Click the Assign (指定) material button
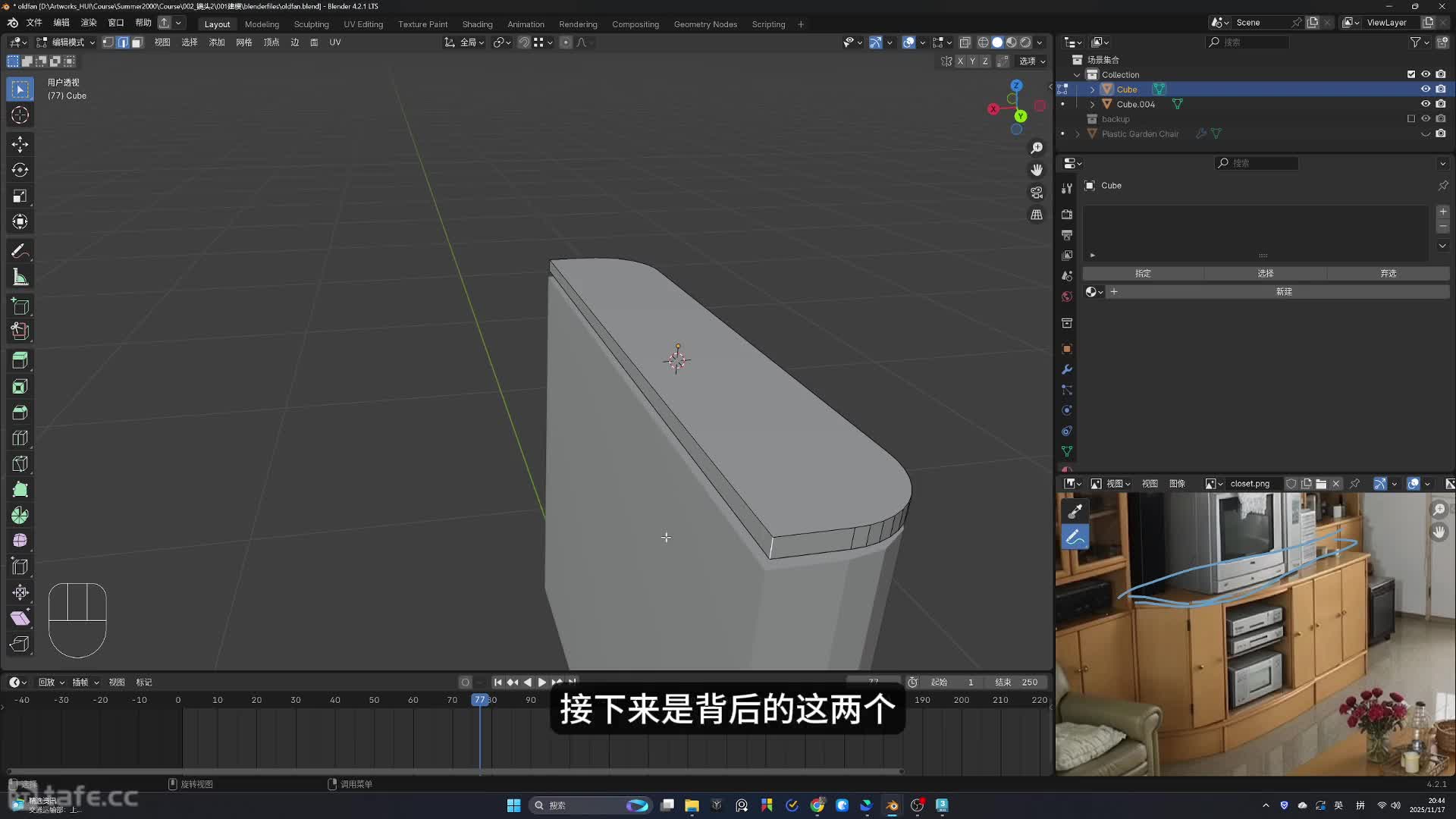The height and width of the screenshot is (819, 1456). click(1143, 274)
